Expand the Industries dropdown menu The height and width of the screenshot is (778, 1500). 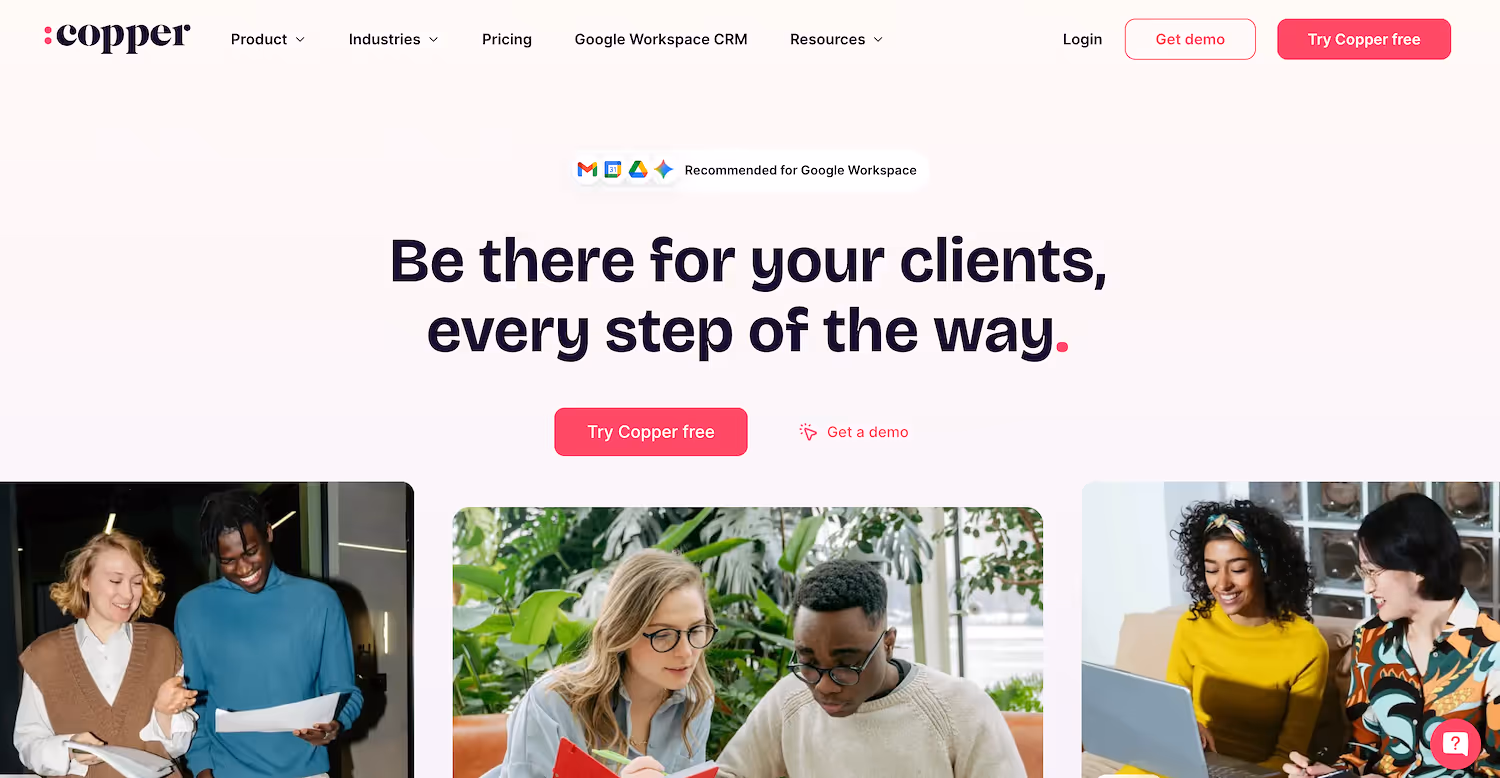tap(394, 39)
